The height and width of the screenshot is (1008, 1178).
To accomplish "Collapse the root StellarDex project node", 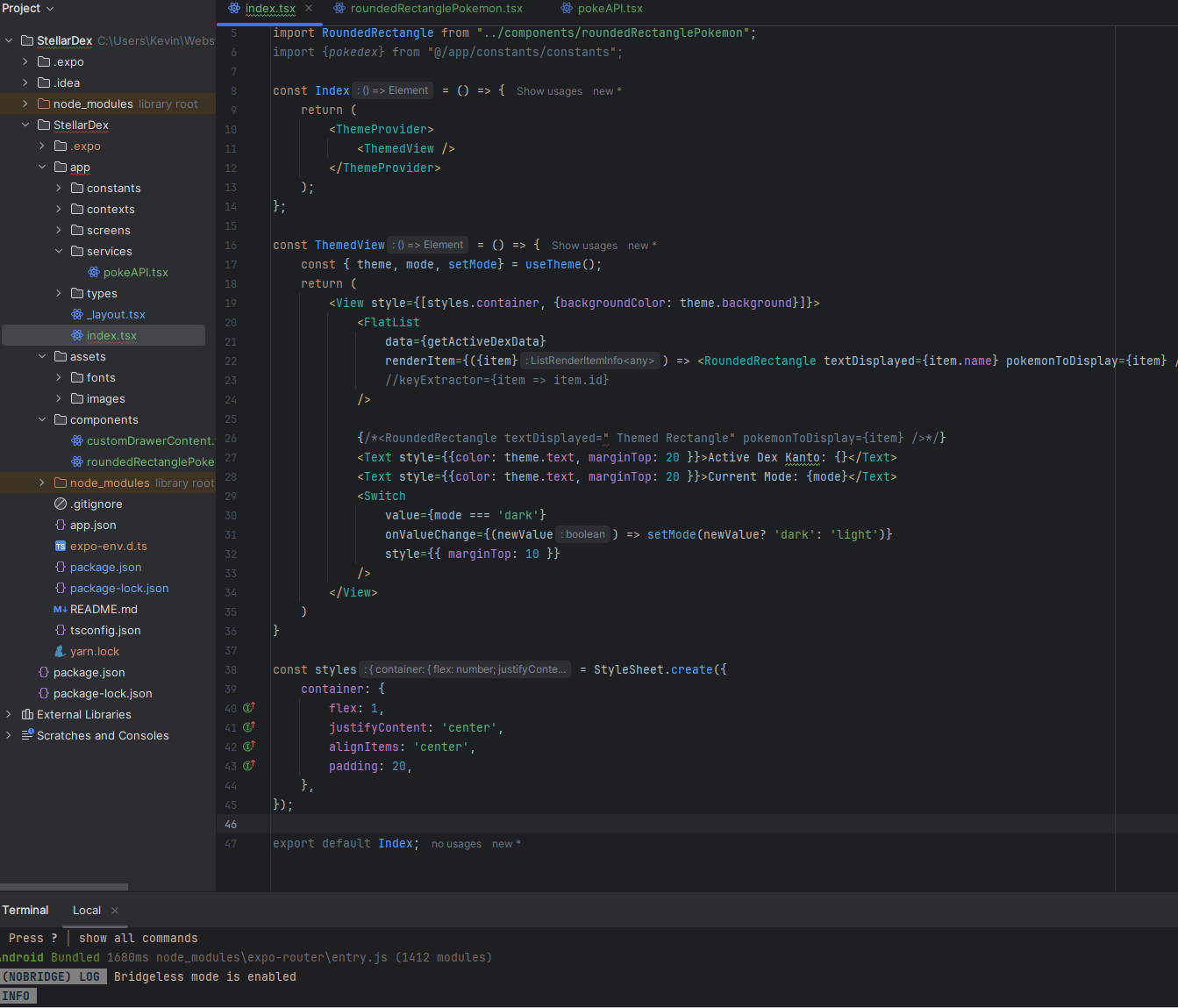I will (x=9, y=40).
